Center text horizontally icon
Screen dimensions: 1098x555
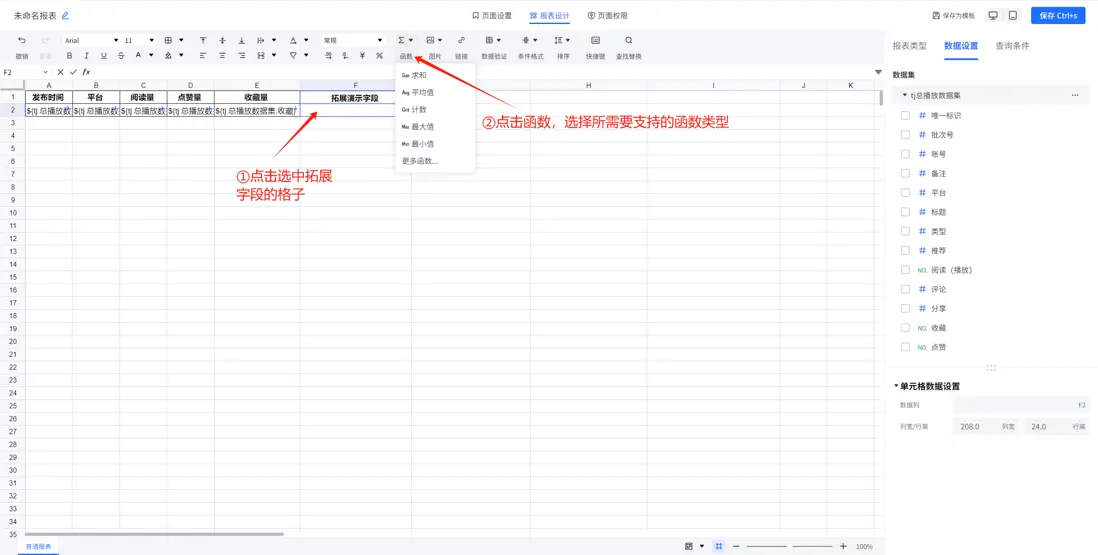(x=222, y=55)
